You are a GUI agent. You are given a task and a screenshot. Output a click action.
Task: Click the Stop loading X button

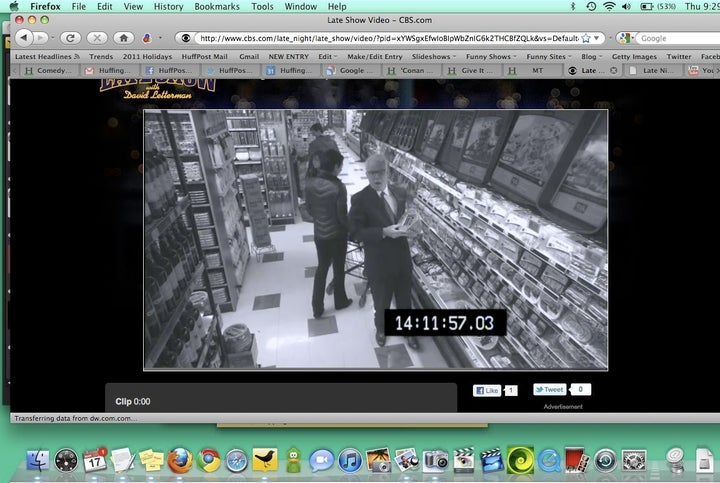click(x=97, y=38)
